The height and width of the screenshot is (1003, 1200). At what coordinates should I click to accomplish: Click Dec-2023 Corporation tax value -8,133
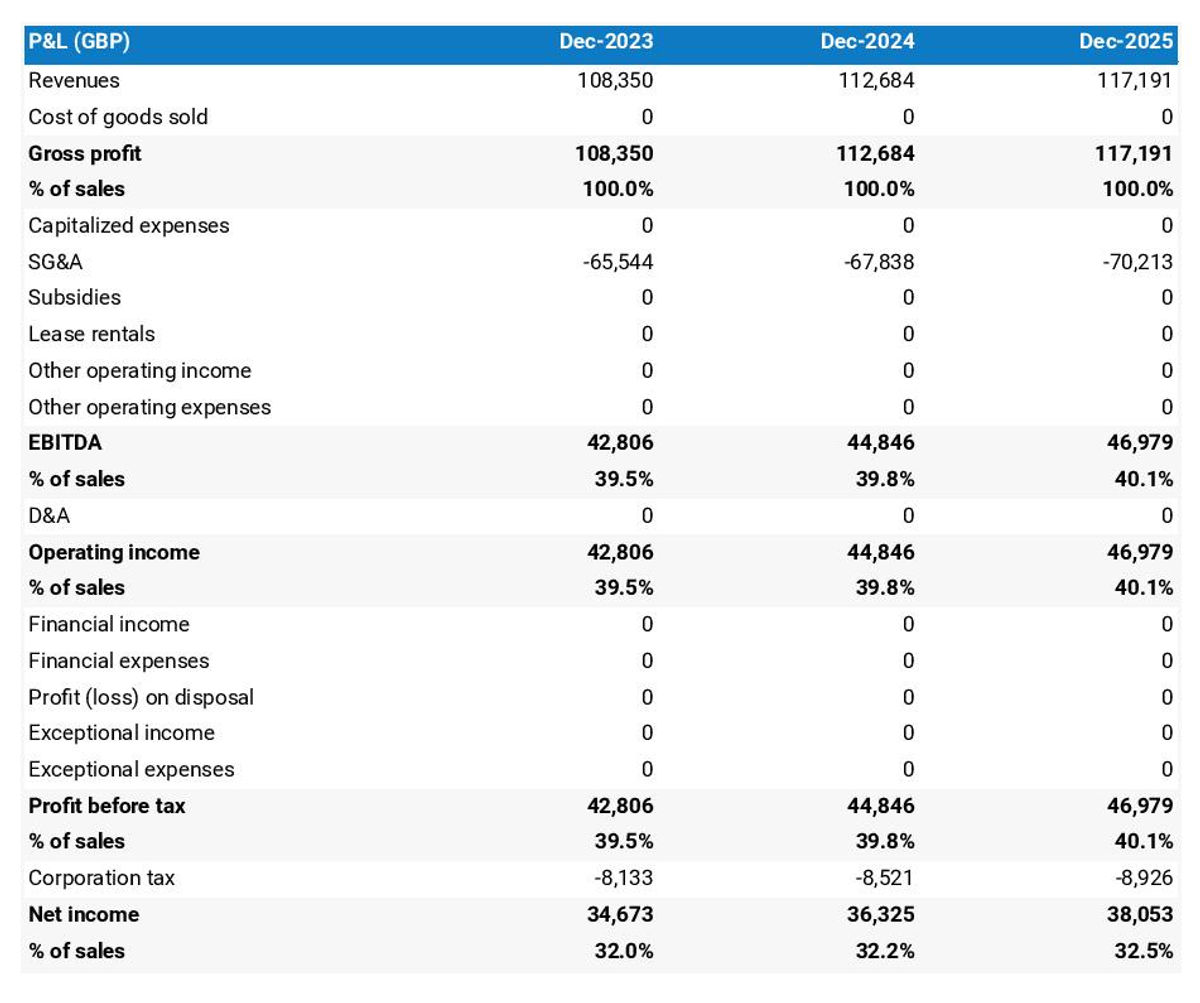point(624,878)
